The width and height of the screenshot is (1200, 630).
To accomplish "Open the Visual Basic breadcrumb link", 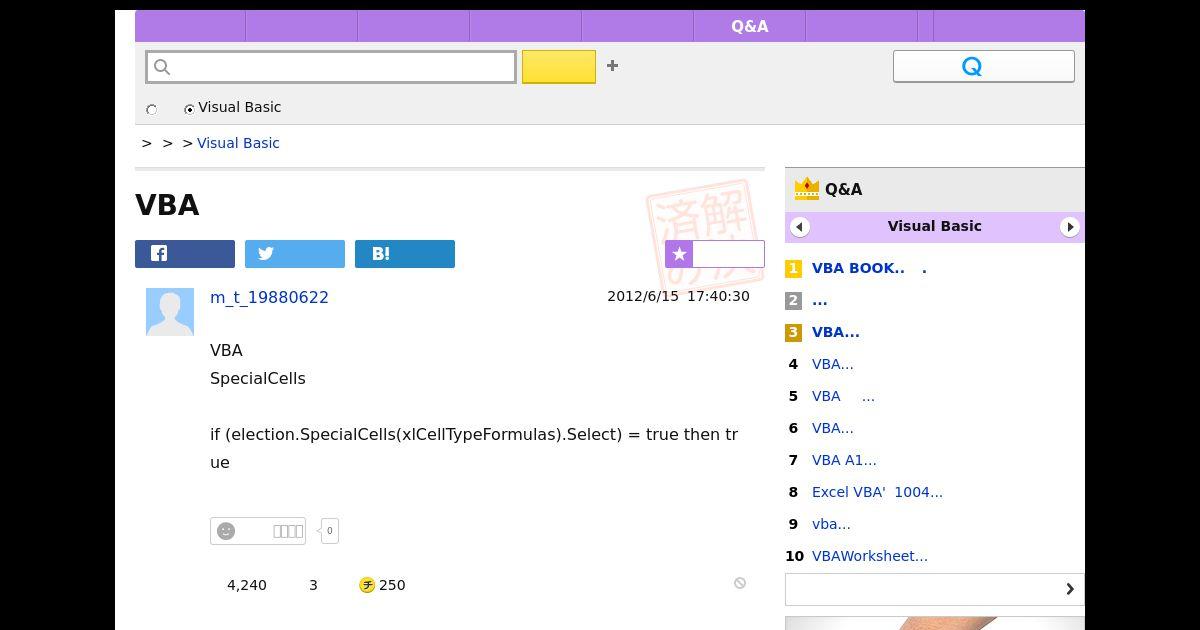I will (x=238, y=143).
